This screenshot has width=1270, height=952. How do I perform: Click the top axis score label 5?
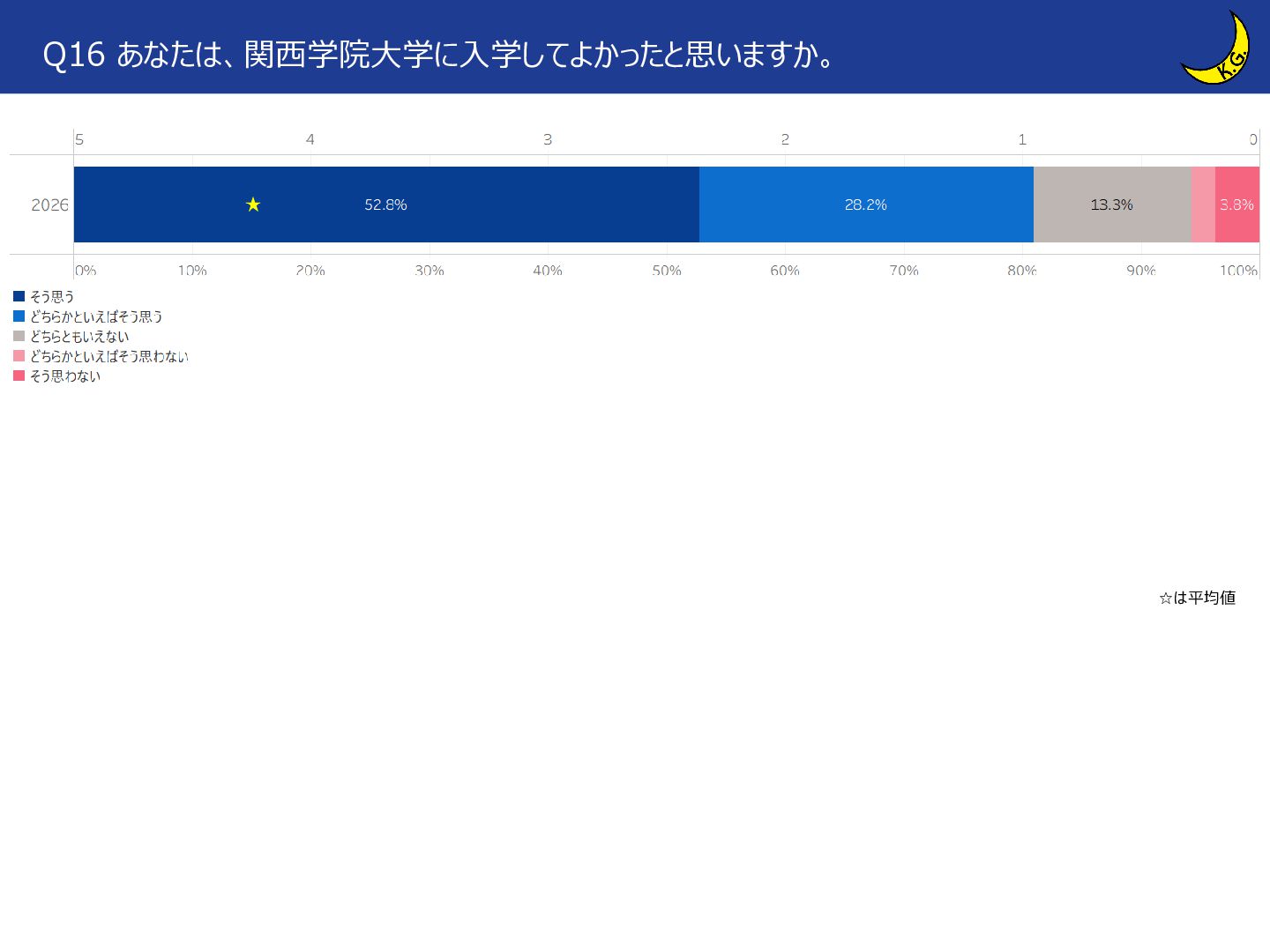[x=79, y=139]
